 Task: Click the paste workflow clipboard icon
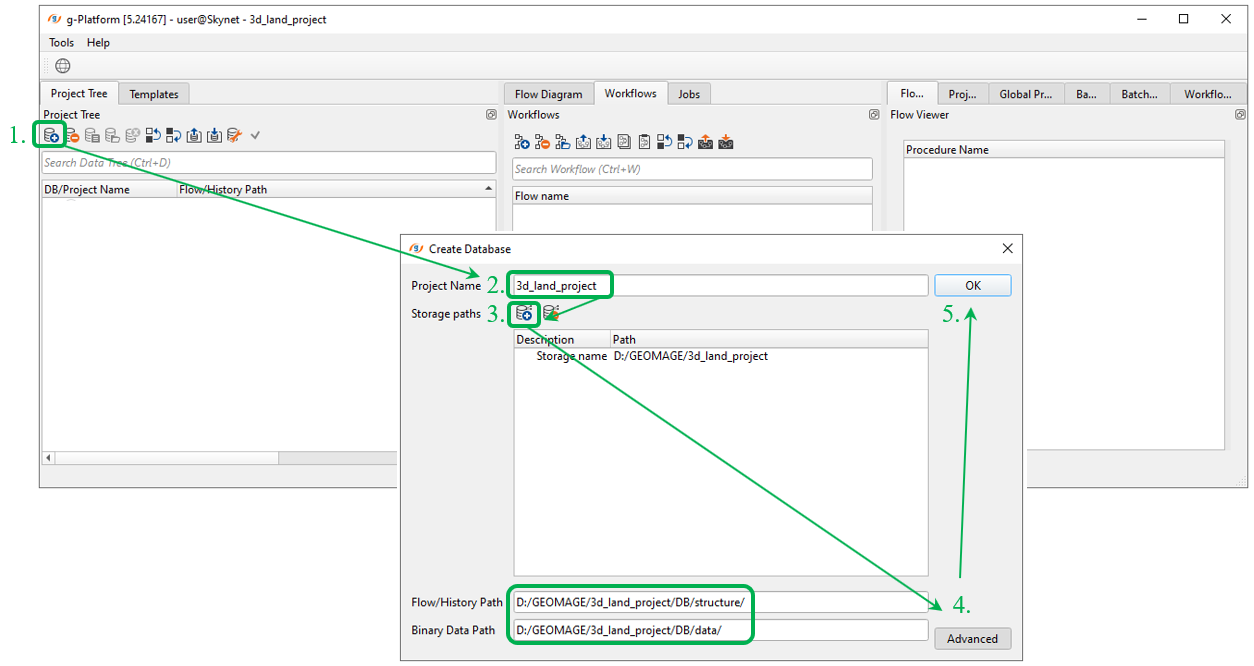[x=644, y=142]
